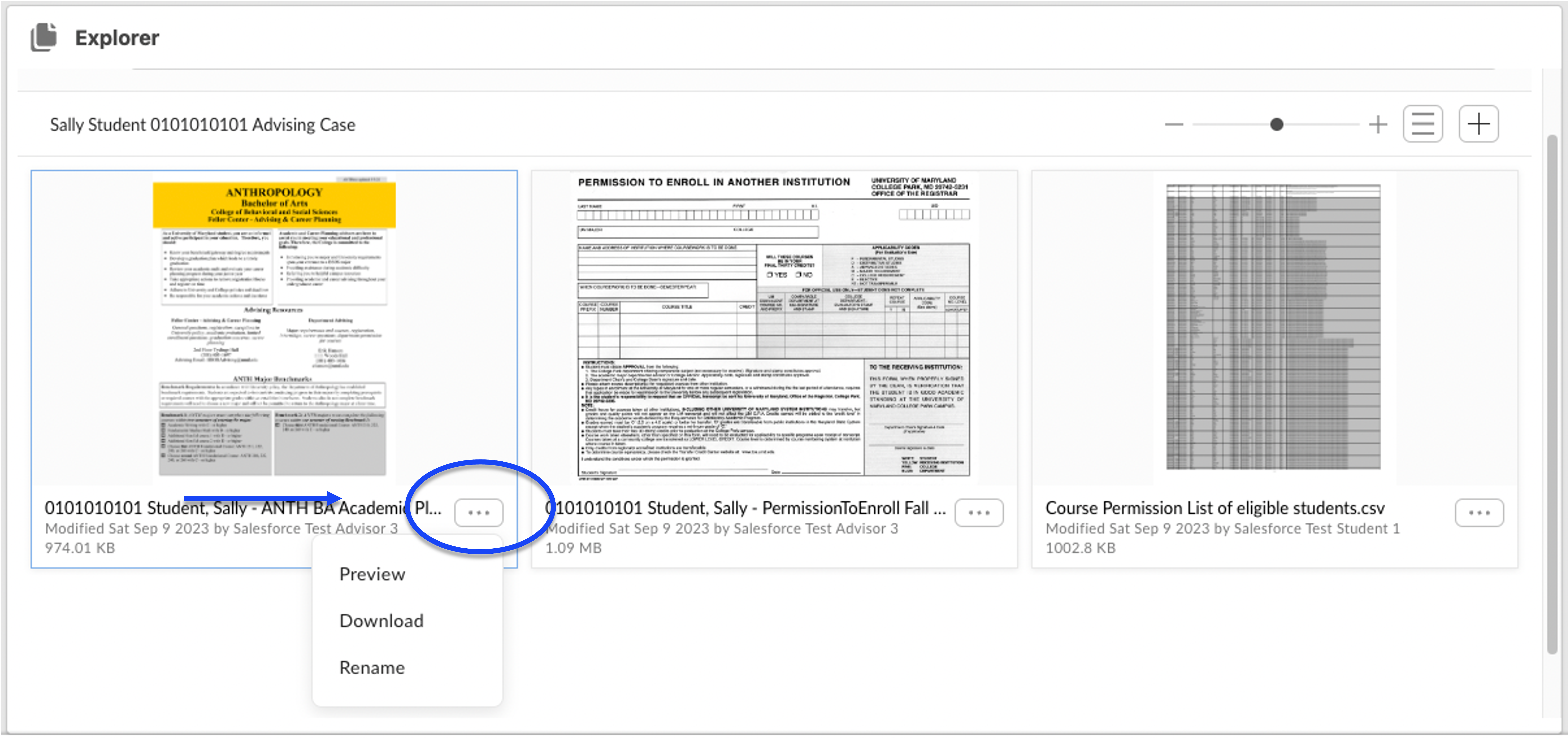1568x738 pixels.
Task: Click the add file plus button
Action: pos(1478,124)
